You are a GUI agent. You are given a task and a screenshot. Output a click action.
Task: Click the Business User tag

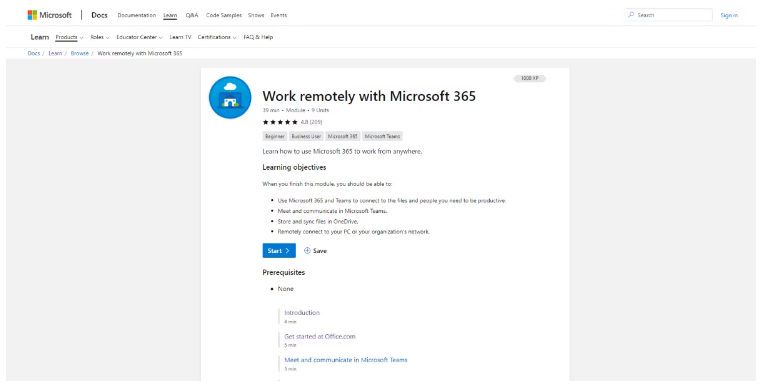point(306,136)
